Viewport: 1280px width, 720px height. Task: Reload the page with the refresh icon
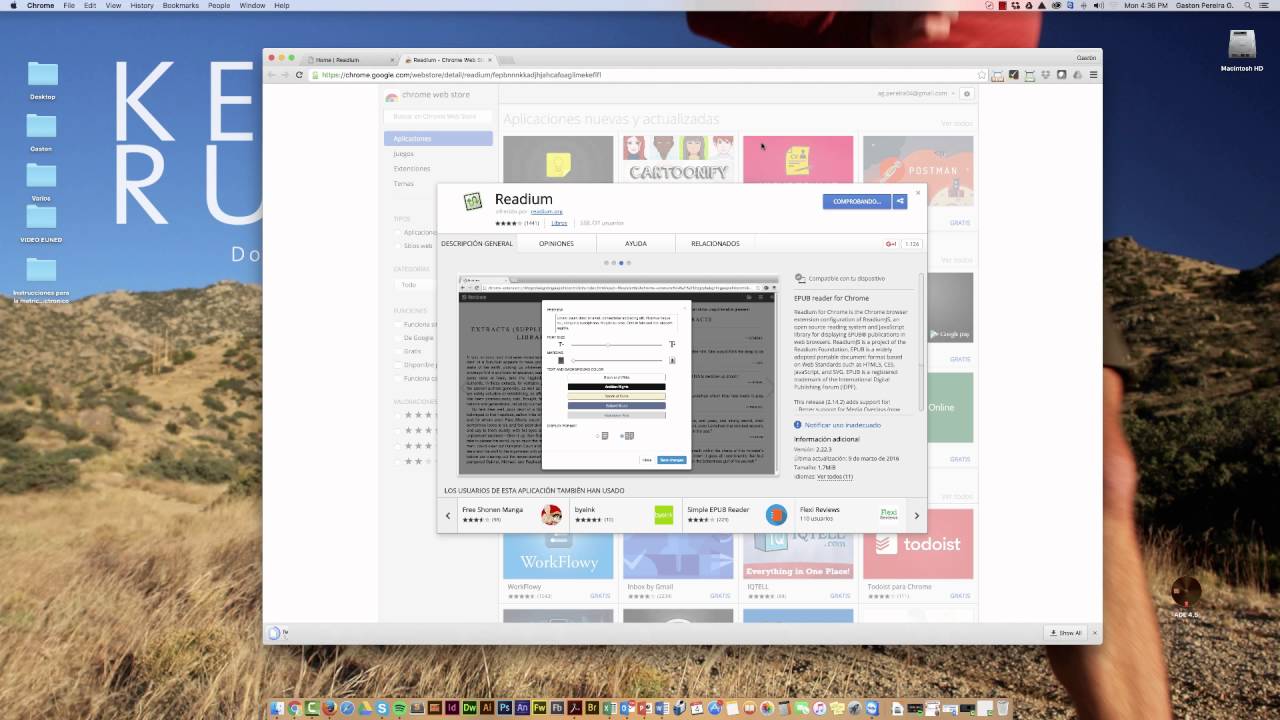click(299, 75)
